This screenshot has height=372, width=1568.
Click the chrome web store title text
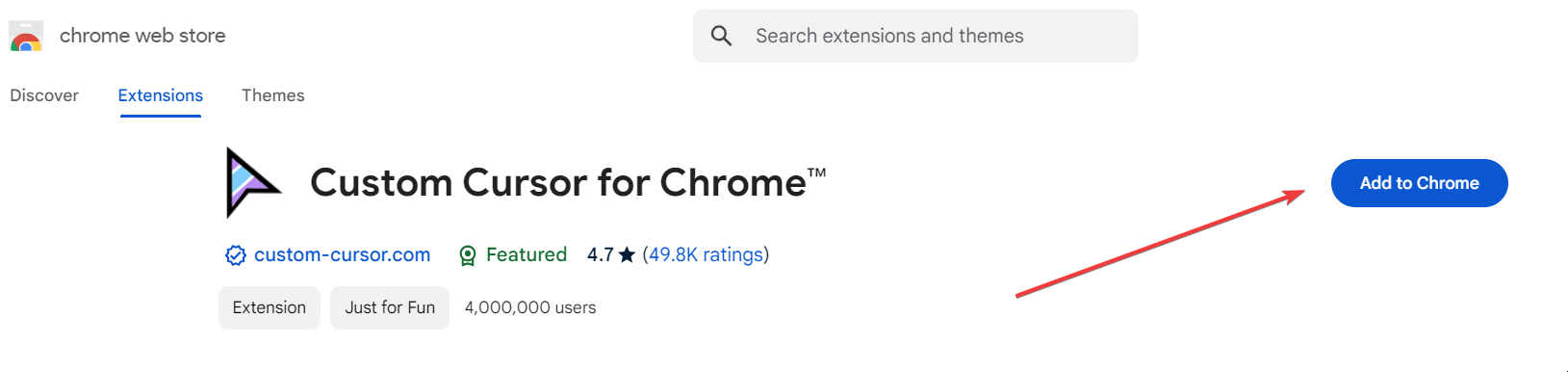(142, 36)
